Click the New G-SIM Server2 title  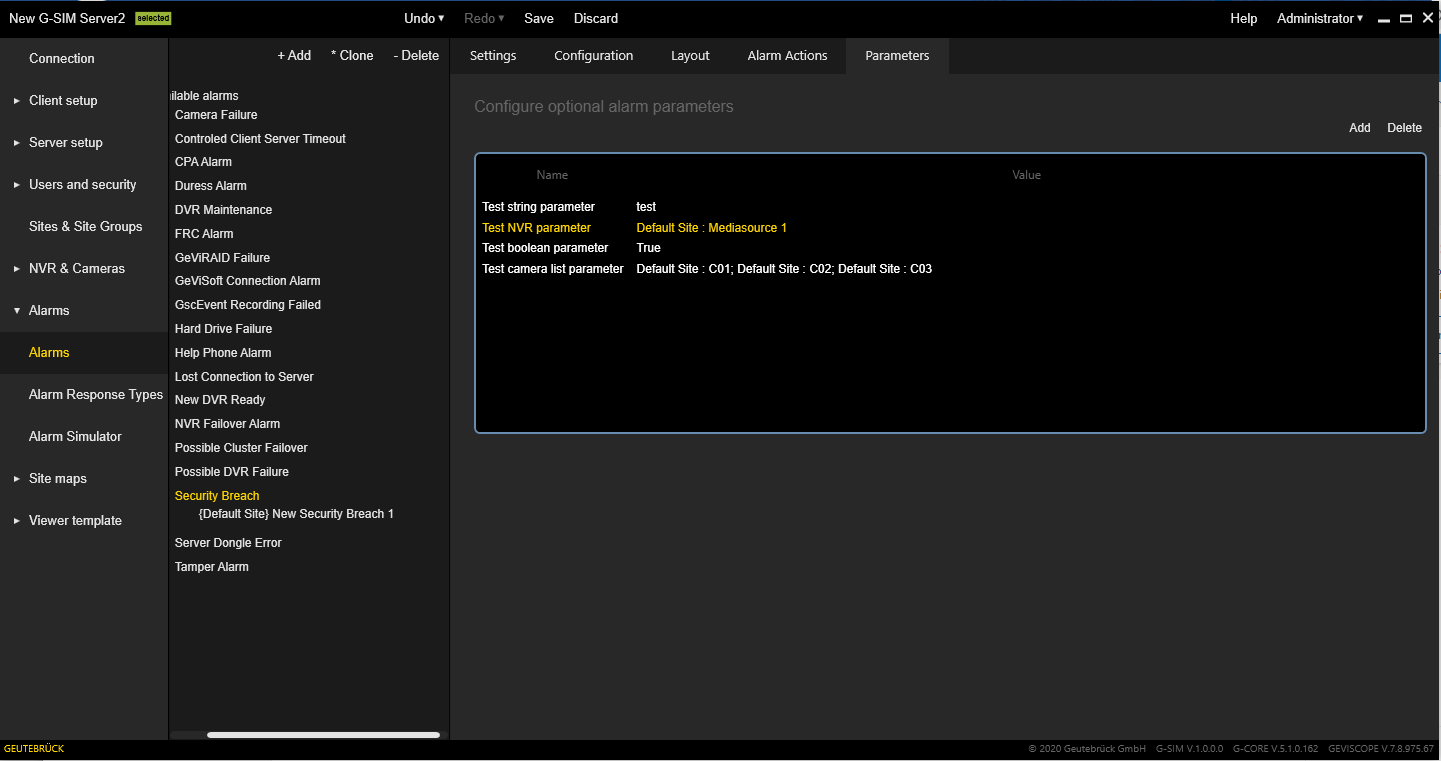coord(67,18)
